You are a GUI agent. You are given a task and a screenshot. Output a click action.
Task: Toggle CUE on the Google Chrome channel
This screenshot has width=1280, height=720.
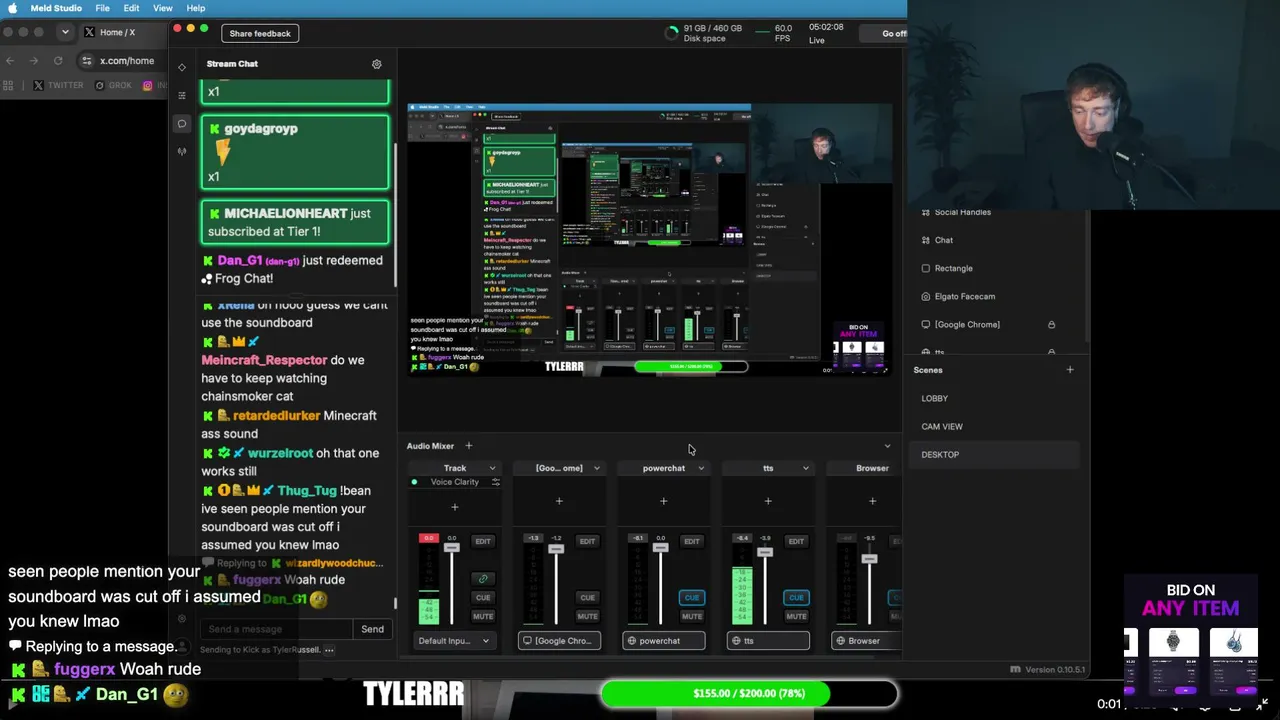click(x=587, y=598)
